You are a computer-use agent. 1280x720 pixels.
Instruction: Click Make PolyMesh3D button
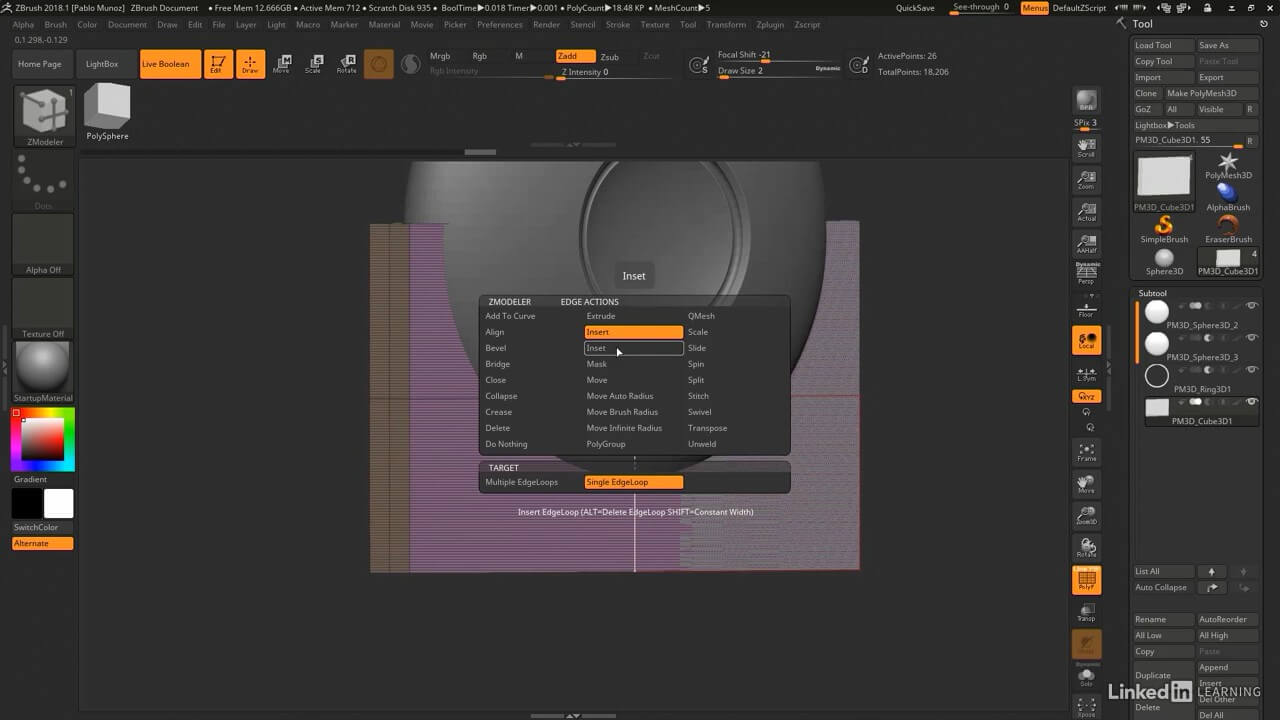coord(1210,93)
